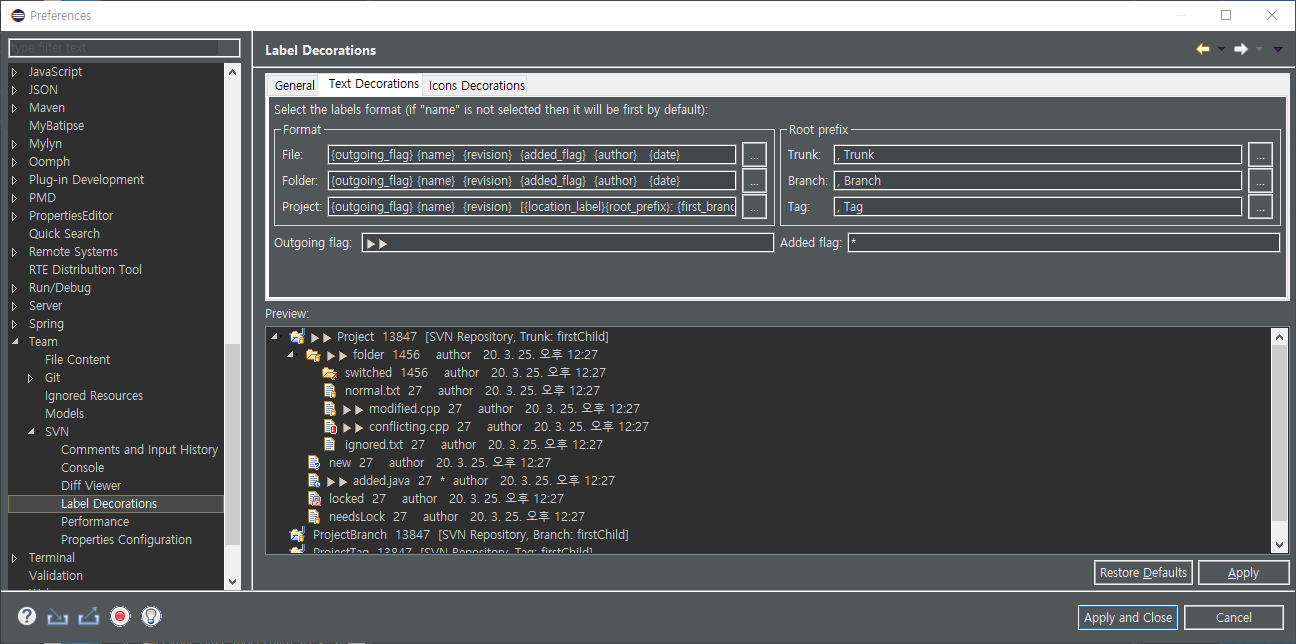Expand the Git preferences node
Image resolution: width=1296 pixels, height=644 pixels.
(x=30, y=378)
